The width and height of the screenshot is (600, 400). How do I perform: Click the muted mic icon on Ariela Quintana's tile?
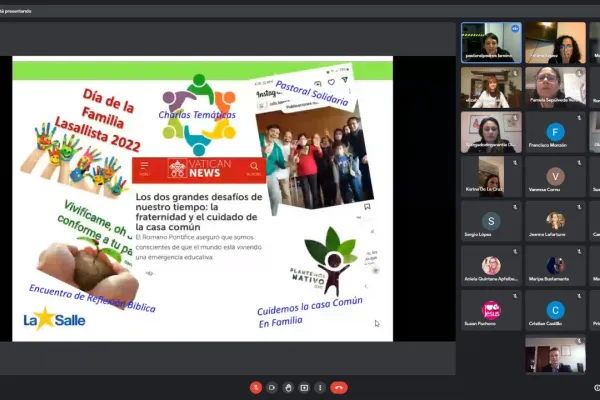(x=515, y=251)
